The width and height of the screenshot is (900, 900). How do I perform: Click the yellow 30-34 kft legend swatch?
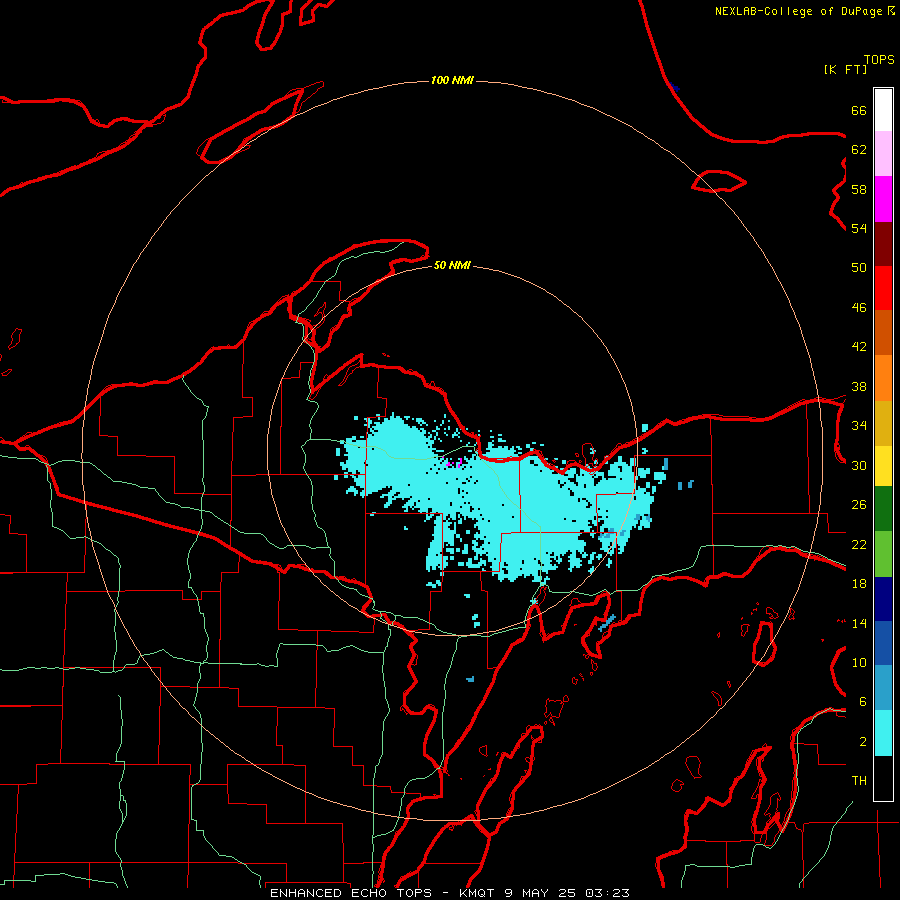pyautogui.click(x=883, y=466)
